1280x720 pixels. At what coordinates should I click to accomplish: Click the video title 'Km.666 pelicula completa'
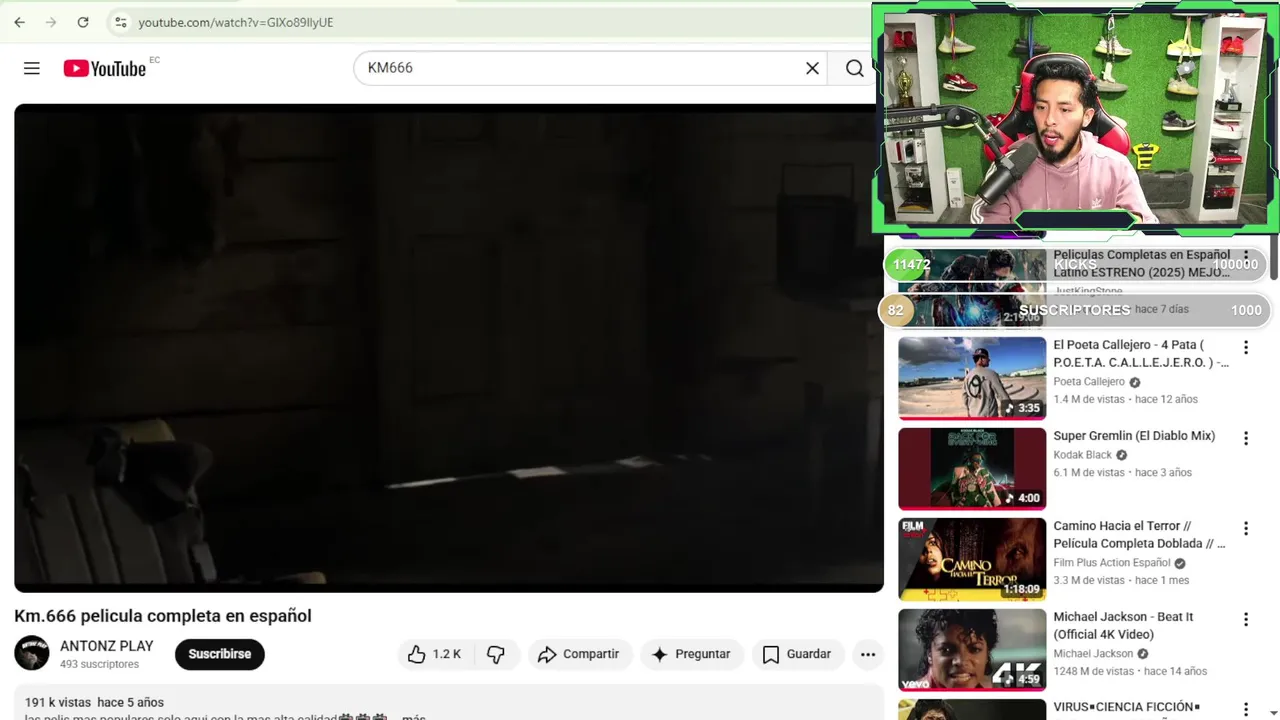[x=163, y=616]
